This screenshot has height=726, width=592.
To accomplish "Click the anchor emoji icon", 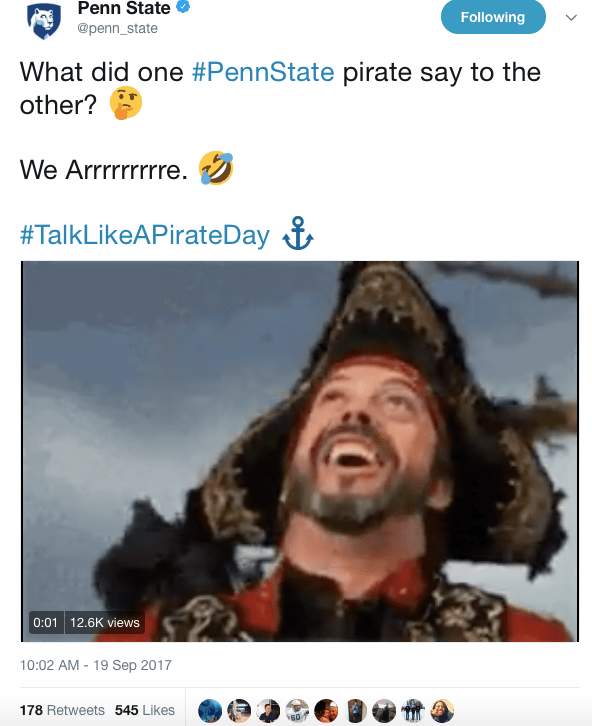I will (298, 233).
